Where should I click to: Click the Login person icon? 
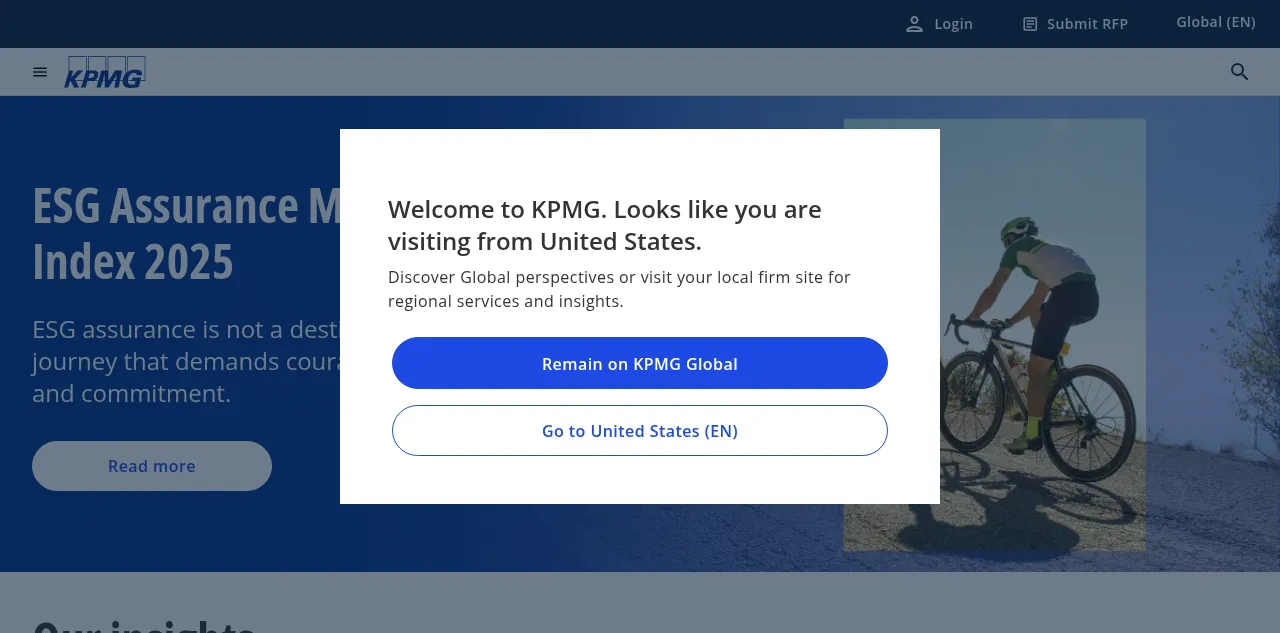[x=914, y=24]
